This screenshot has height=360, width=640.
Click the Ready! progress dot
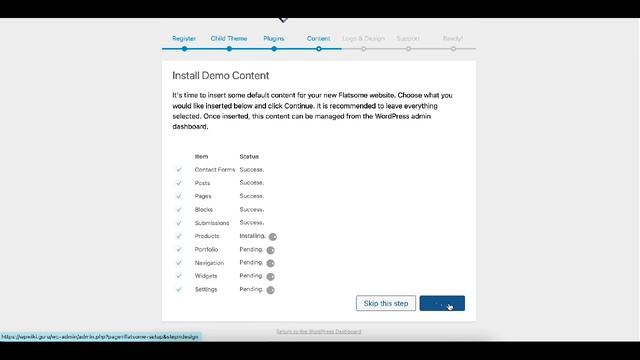coord(453,49)
